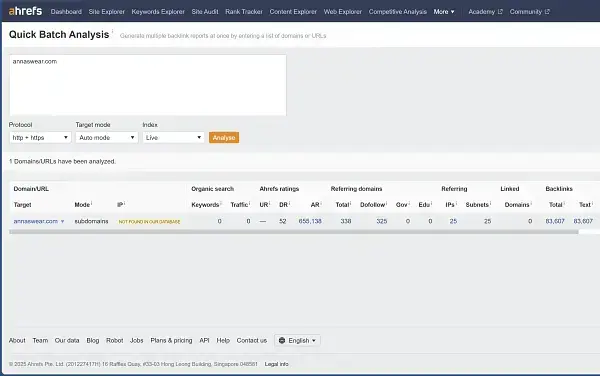600x376 pixels.
Task: Open Keywords Explorer
Action: pos(158,12)
